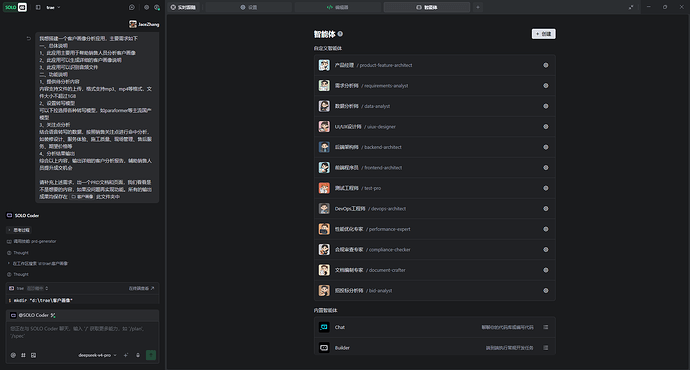
Task: Click the frontend-architect agent avatar
Action: point(324,168)
